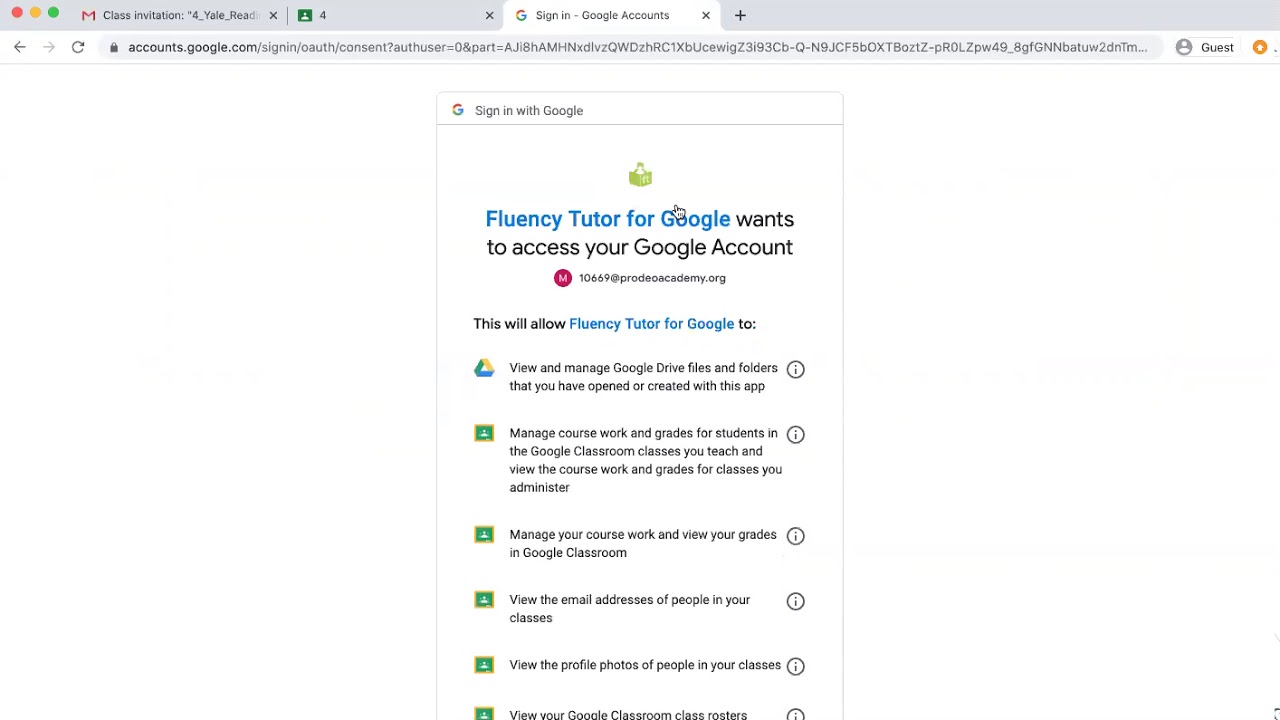Viewport: 1280px width, 720px height.
Task: Show info for viewing your grades permission
Action: tap(795, 536)
